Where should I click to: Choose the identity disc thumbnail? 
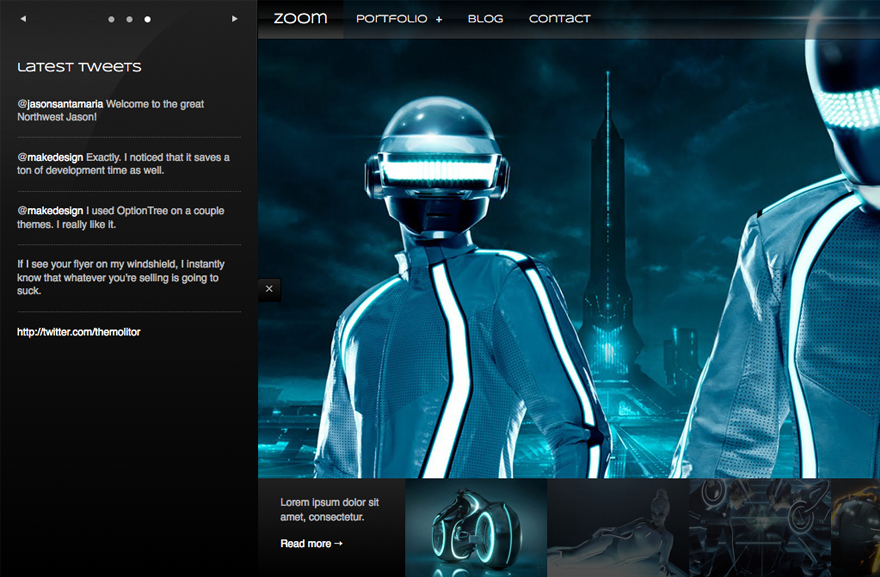[759, 528]
